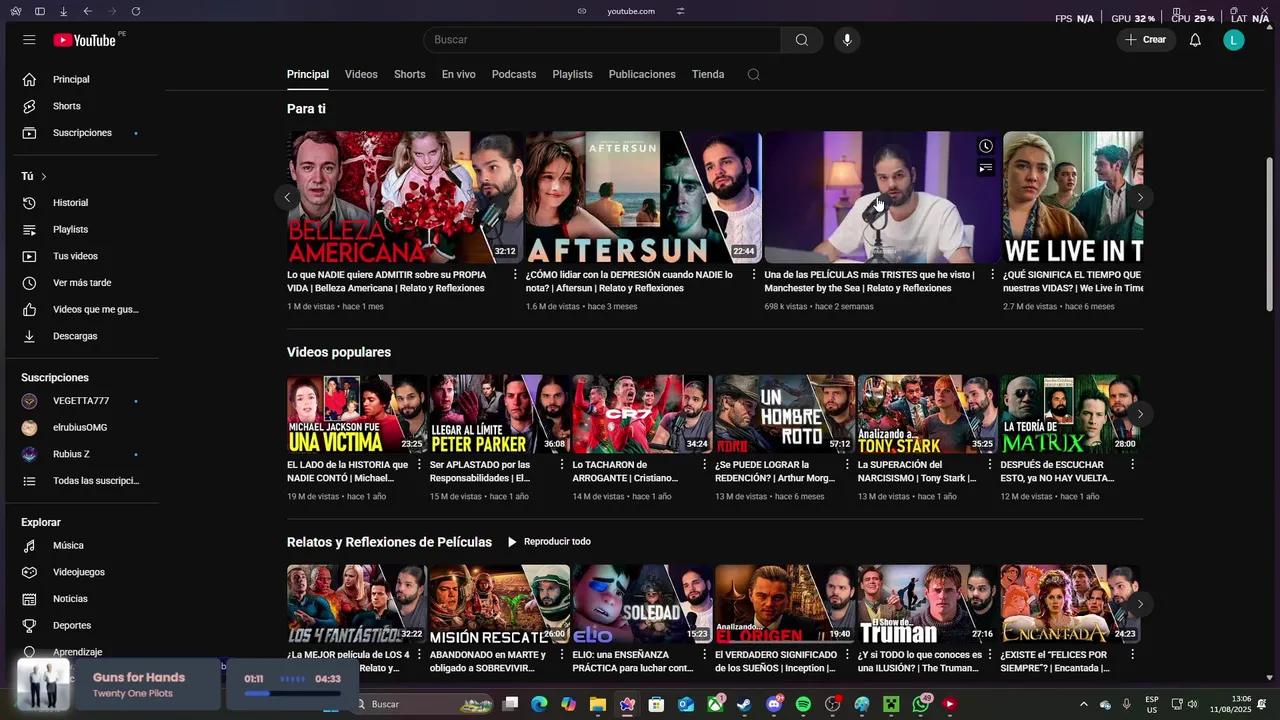Screen dimensions: 1280x720
Task: Open the notifications bell
Action: pos(1195,40)
